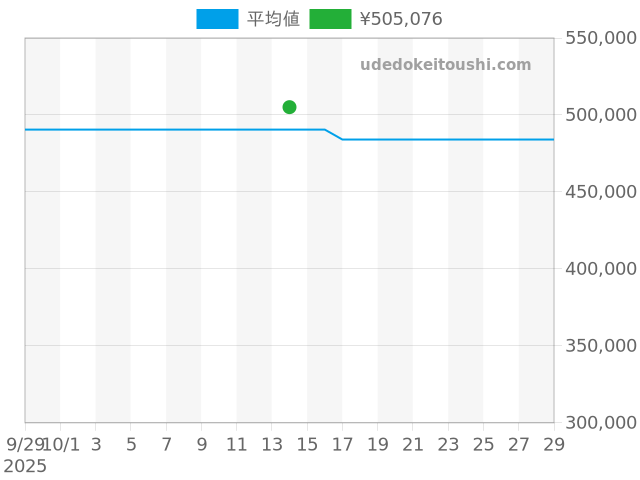Click the 300,000 y-axis label
This screenshot has height=480, width=640.
601,423
